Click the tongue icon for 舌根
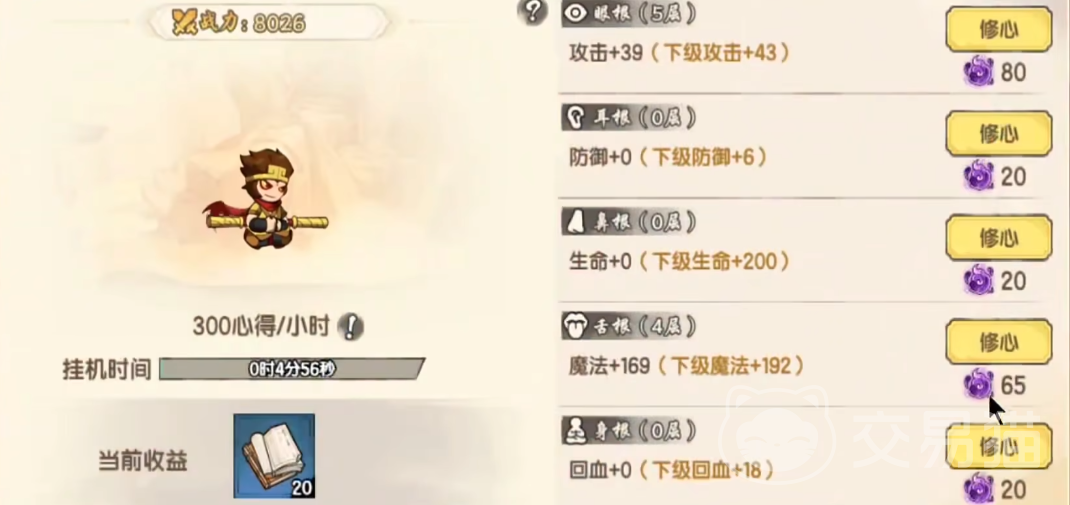The height and width of the screenshot is (505, 1070). point(575,326)
